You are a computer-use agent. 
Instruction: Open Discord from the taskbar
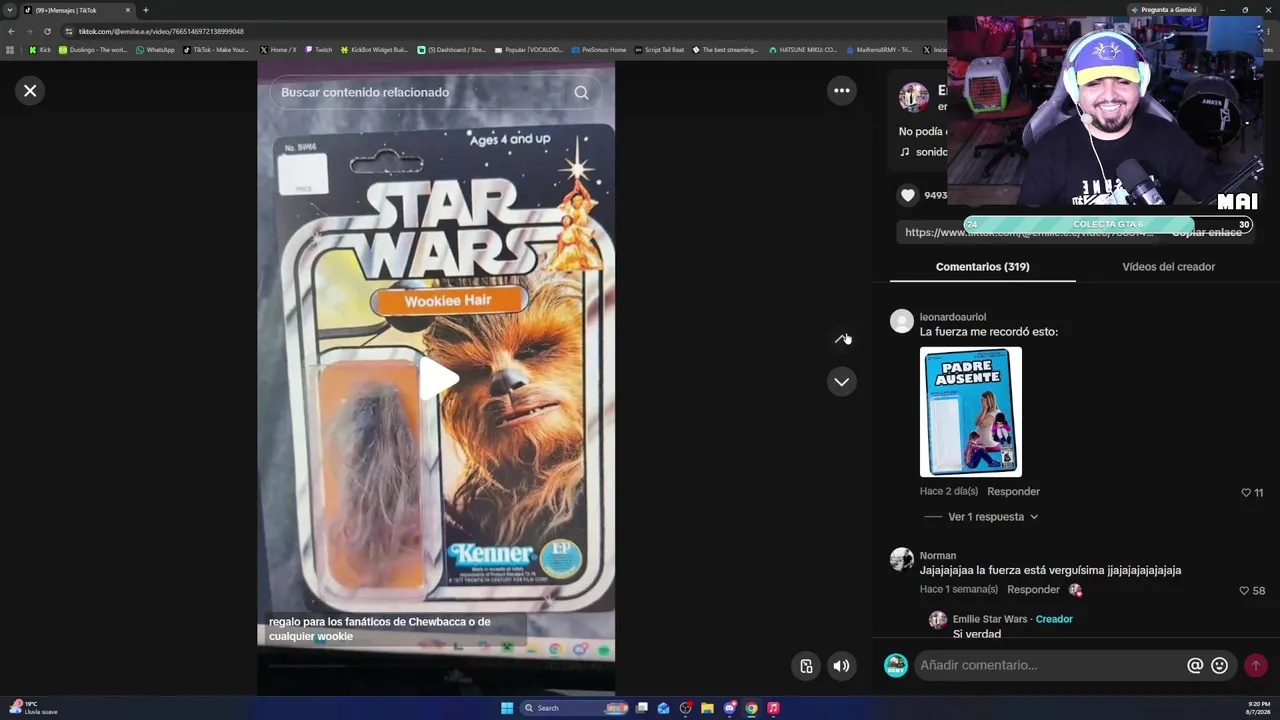coord(729,708)
